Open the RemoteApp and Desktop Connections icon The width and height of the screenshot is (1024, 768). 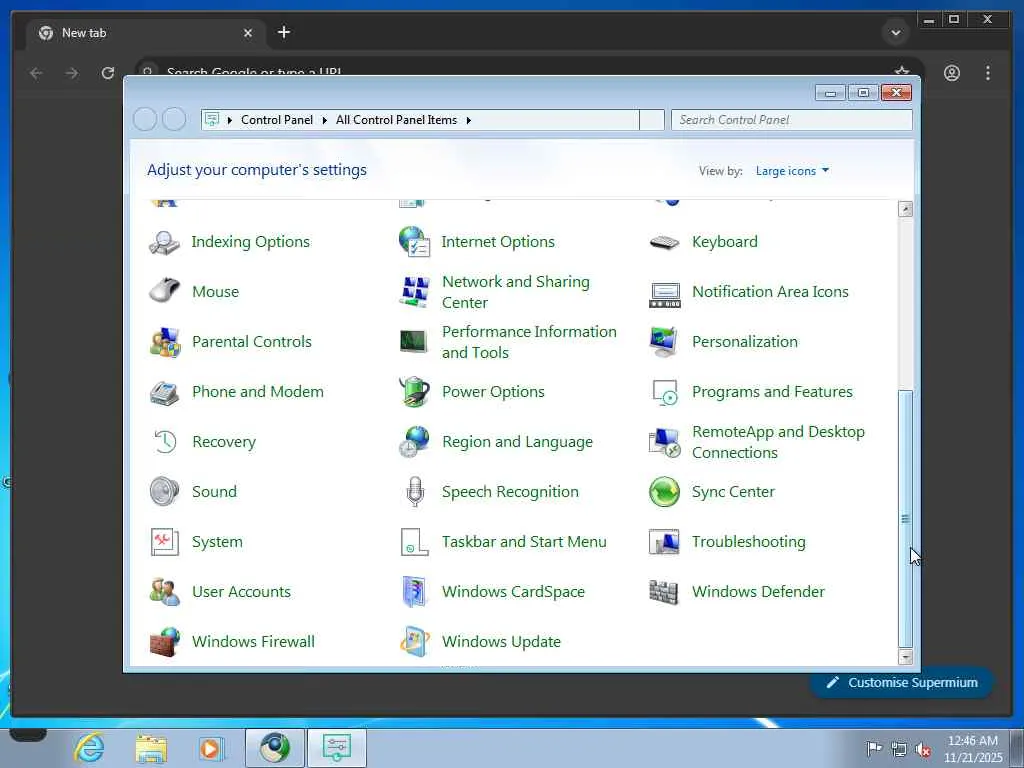(x=665, y=442)
